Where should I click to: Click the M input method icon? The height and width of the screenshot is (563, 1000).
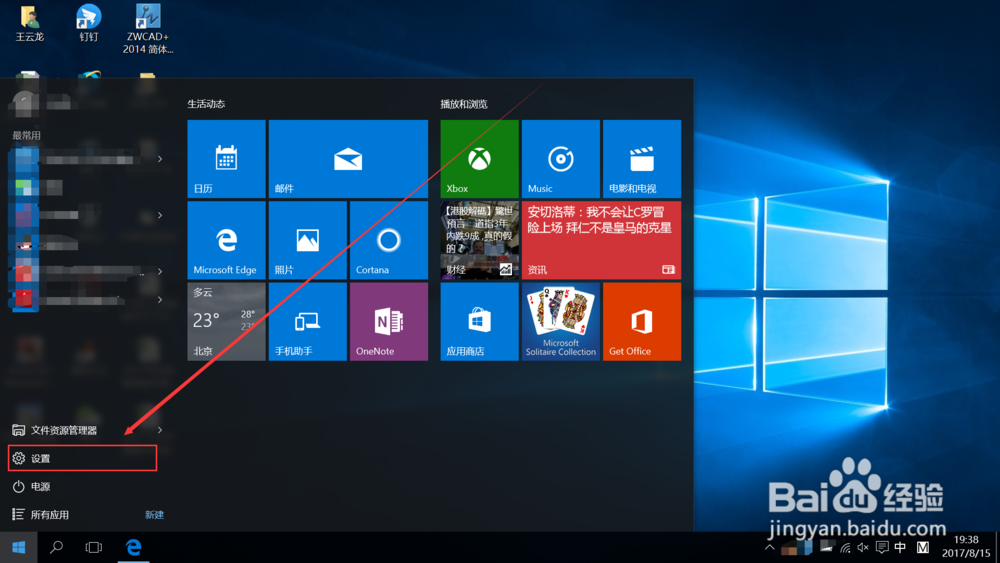click(x=922, y=547)
